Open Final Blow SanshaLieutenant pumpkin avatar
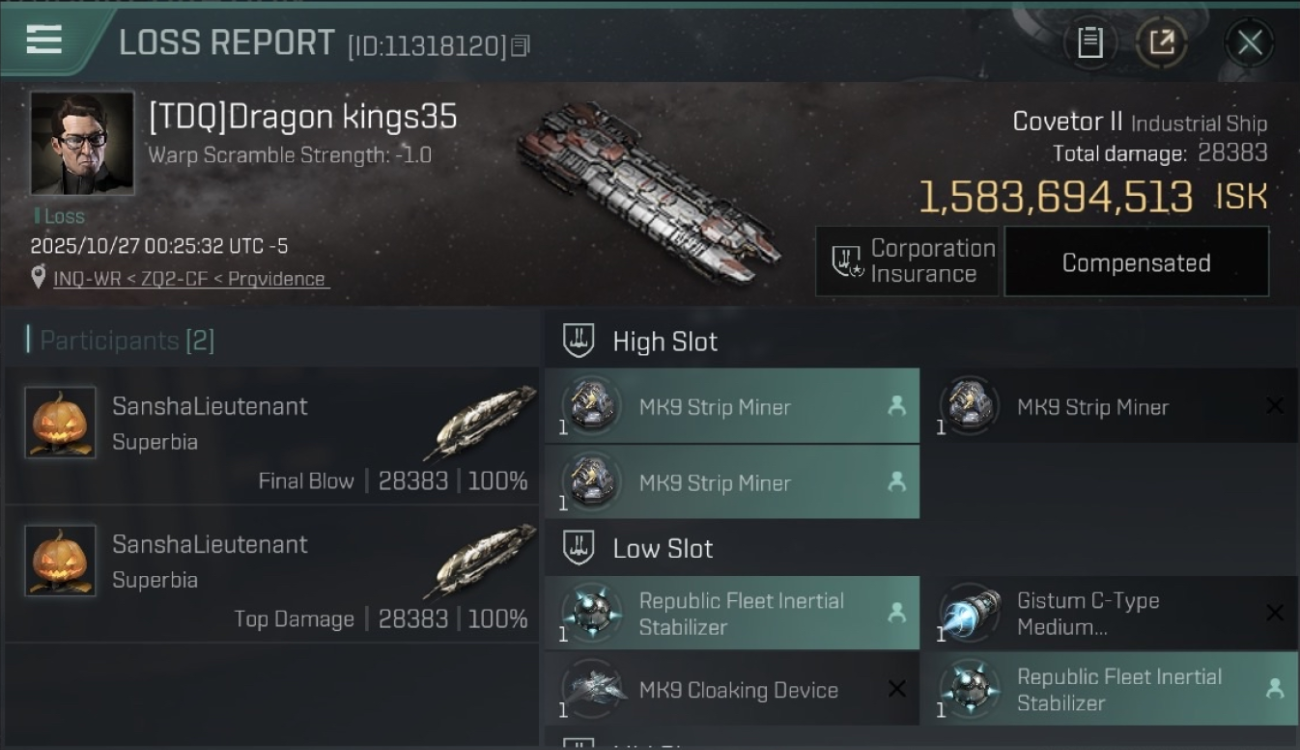Screen dimensions: 1300x750 [60, 423]
